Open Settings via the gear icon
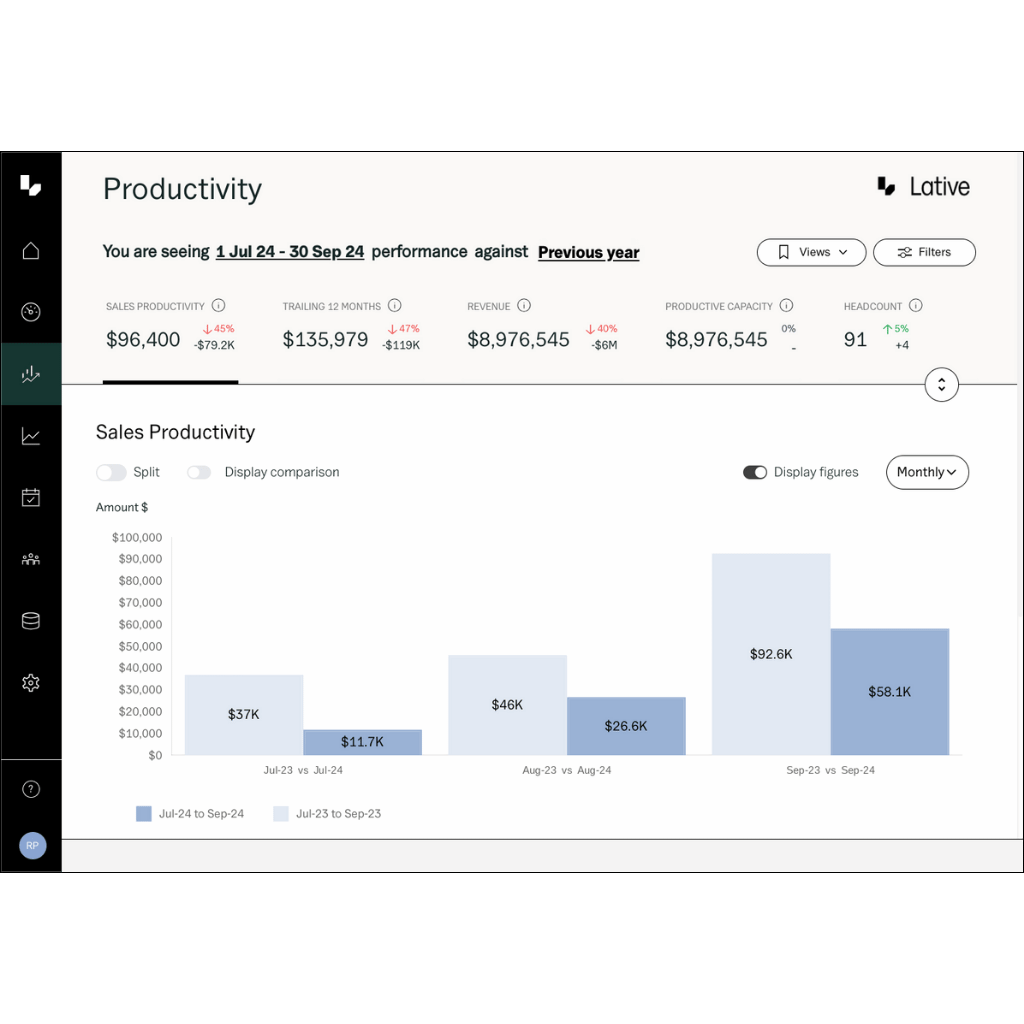The height and width of the screenshot is (1024, 1024). pyautogui.click(x=30, y=682)
